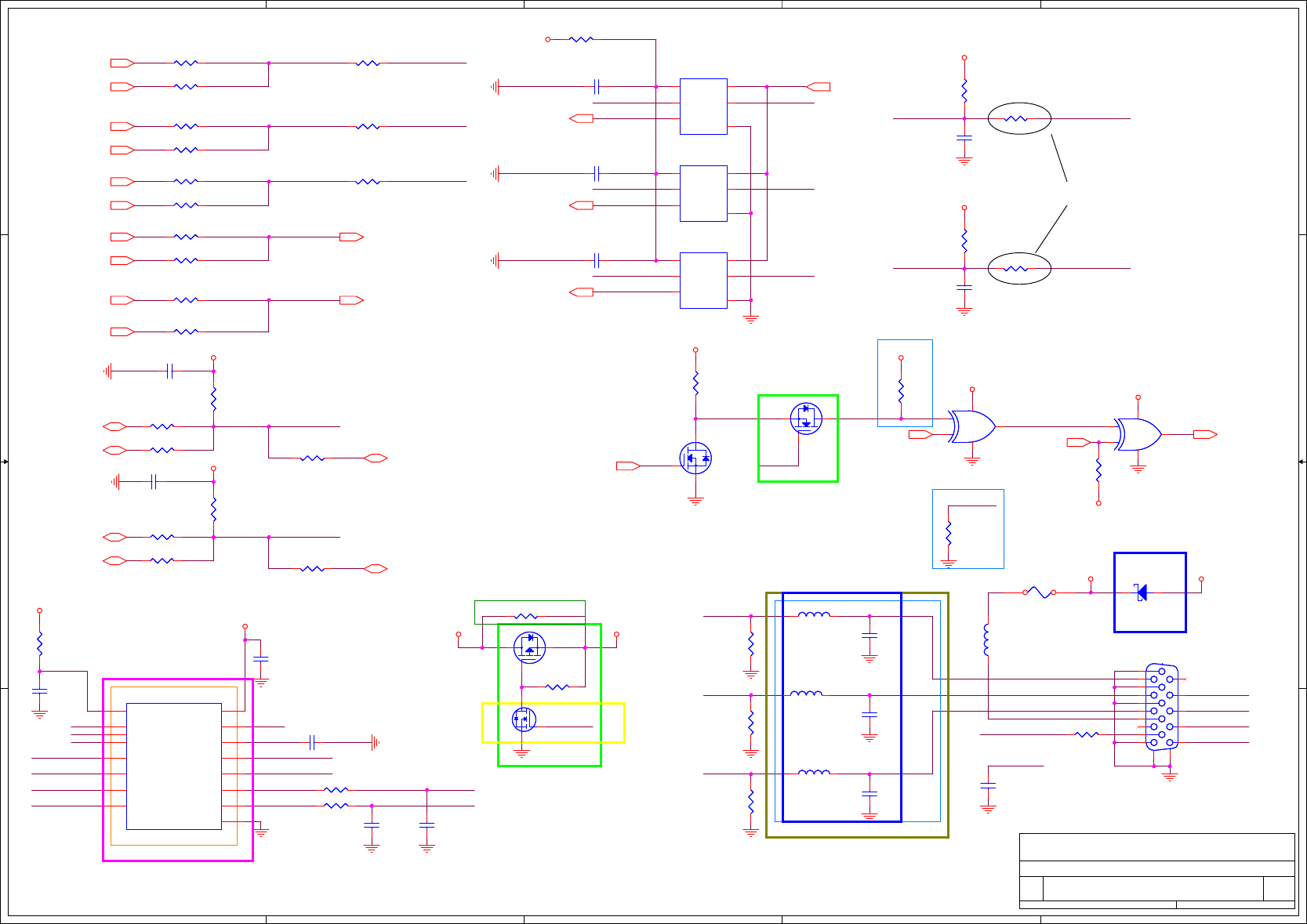Image resolution: width=1307 pixels, height=924 pixels.
Task: Select the MOSFET with grounded source and gate port
Action: click(x=695, y=458)
